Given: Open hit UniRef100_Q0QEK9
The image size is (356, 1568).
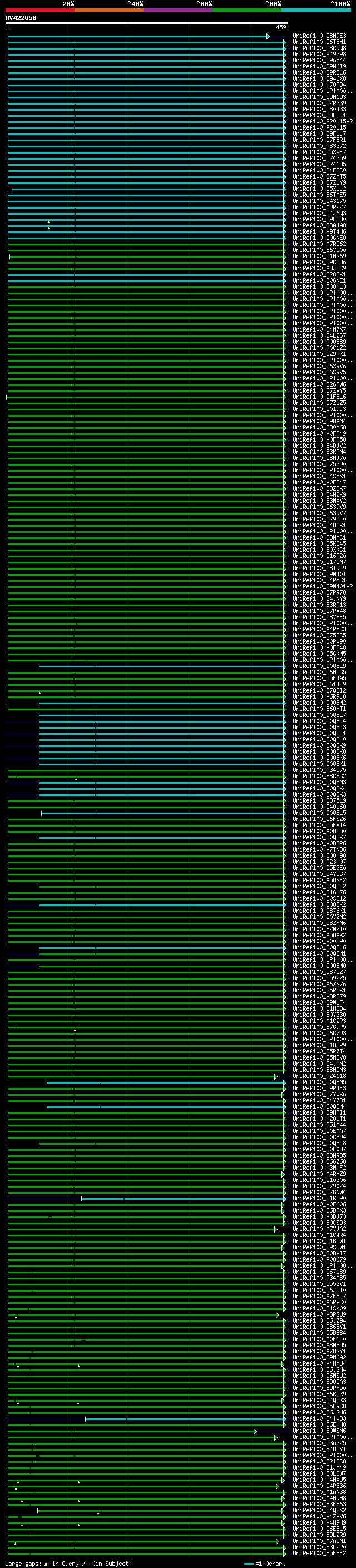Looking at the screenshot, I should [x=319, y=746].
